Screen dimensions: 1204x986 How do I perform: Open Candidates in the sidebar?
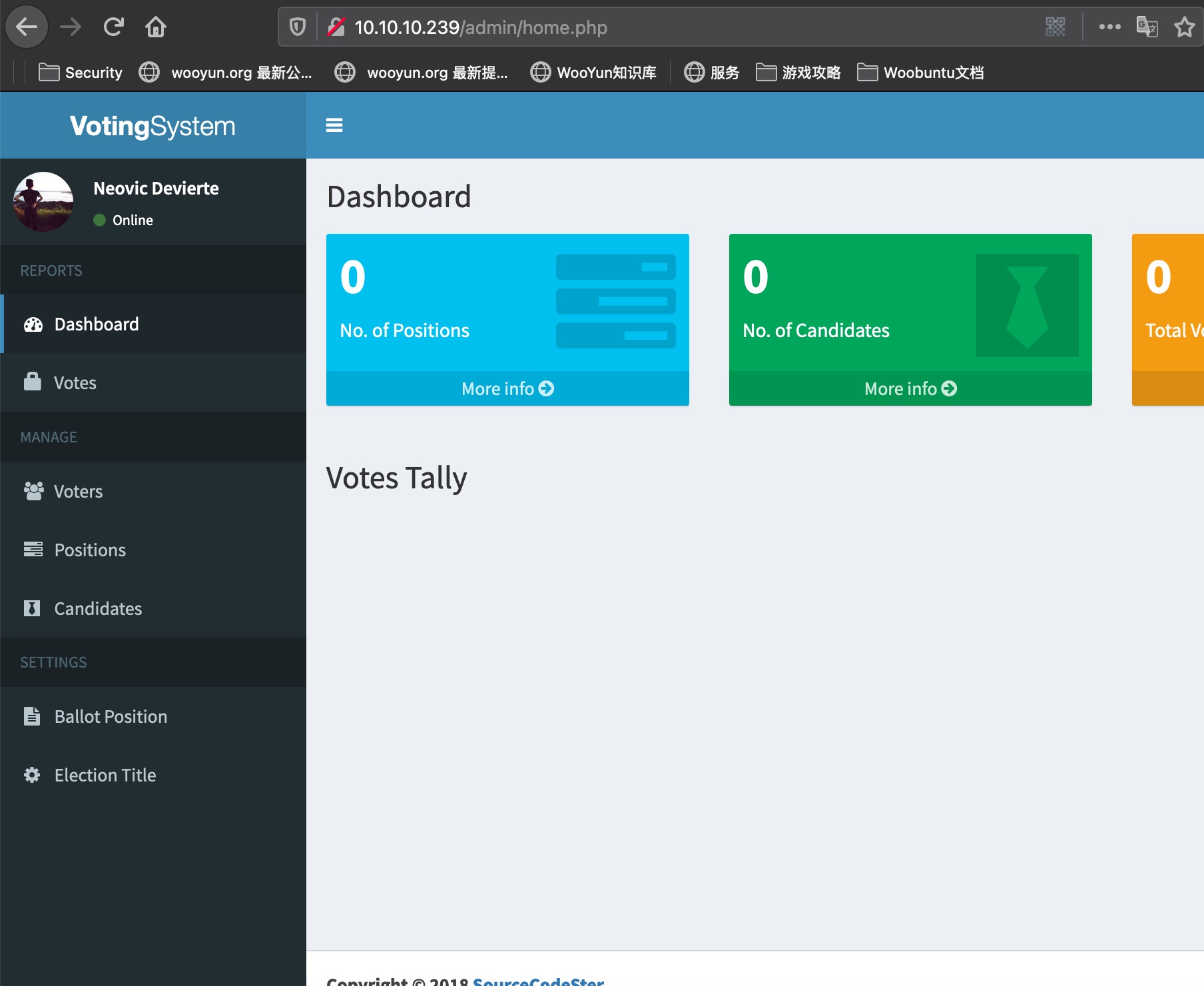(x=153, y=609)
